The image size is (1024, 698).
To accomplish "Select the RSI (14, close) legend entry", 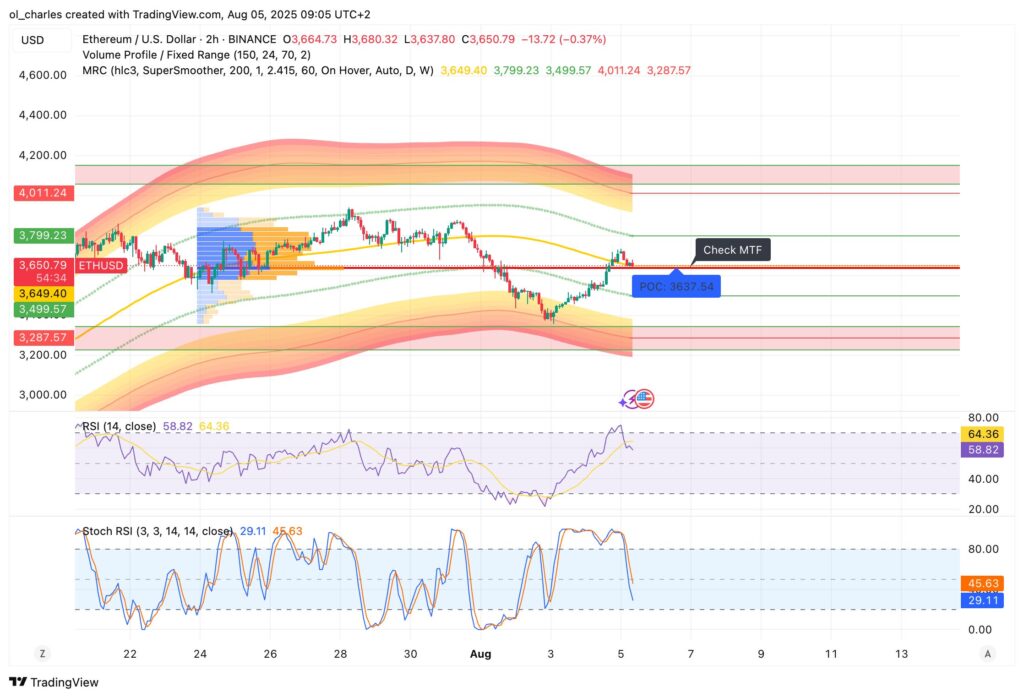I will [119, 426].
